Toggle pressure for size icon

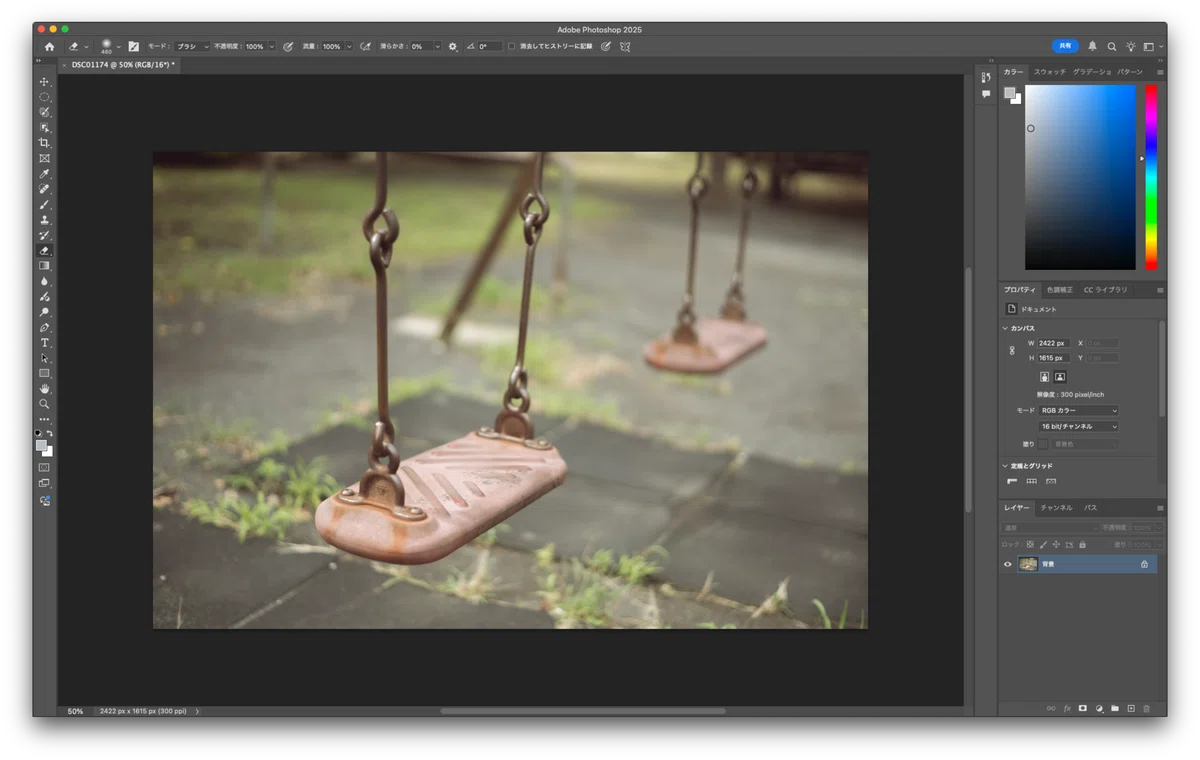[x=605, y=46]
